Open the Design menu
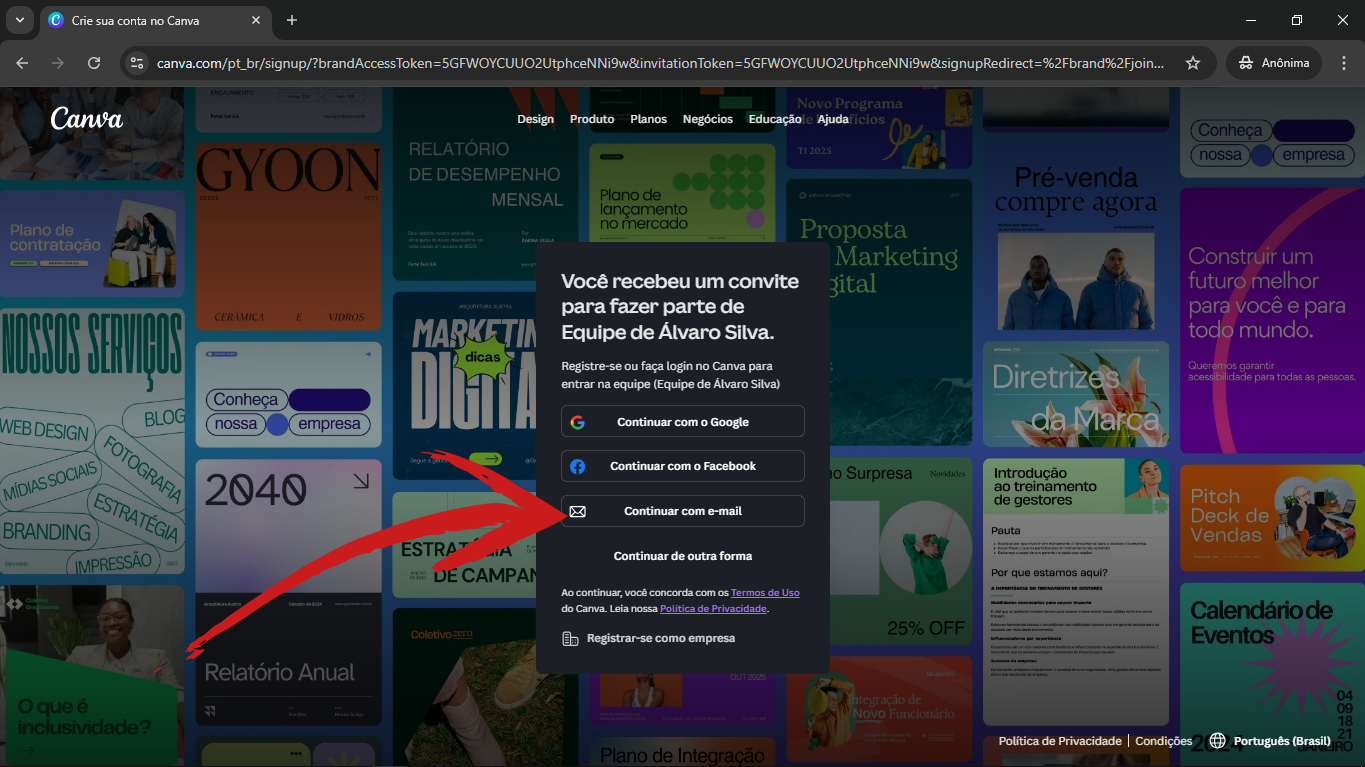 [x=535, y=119]
